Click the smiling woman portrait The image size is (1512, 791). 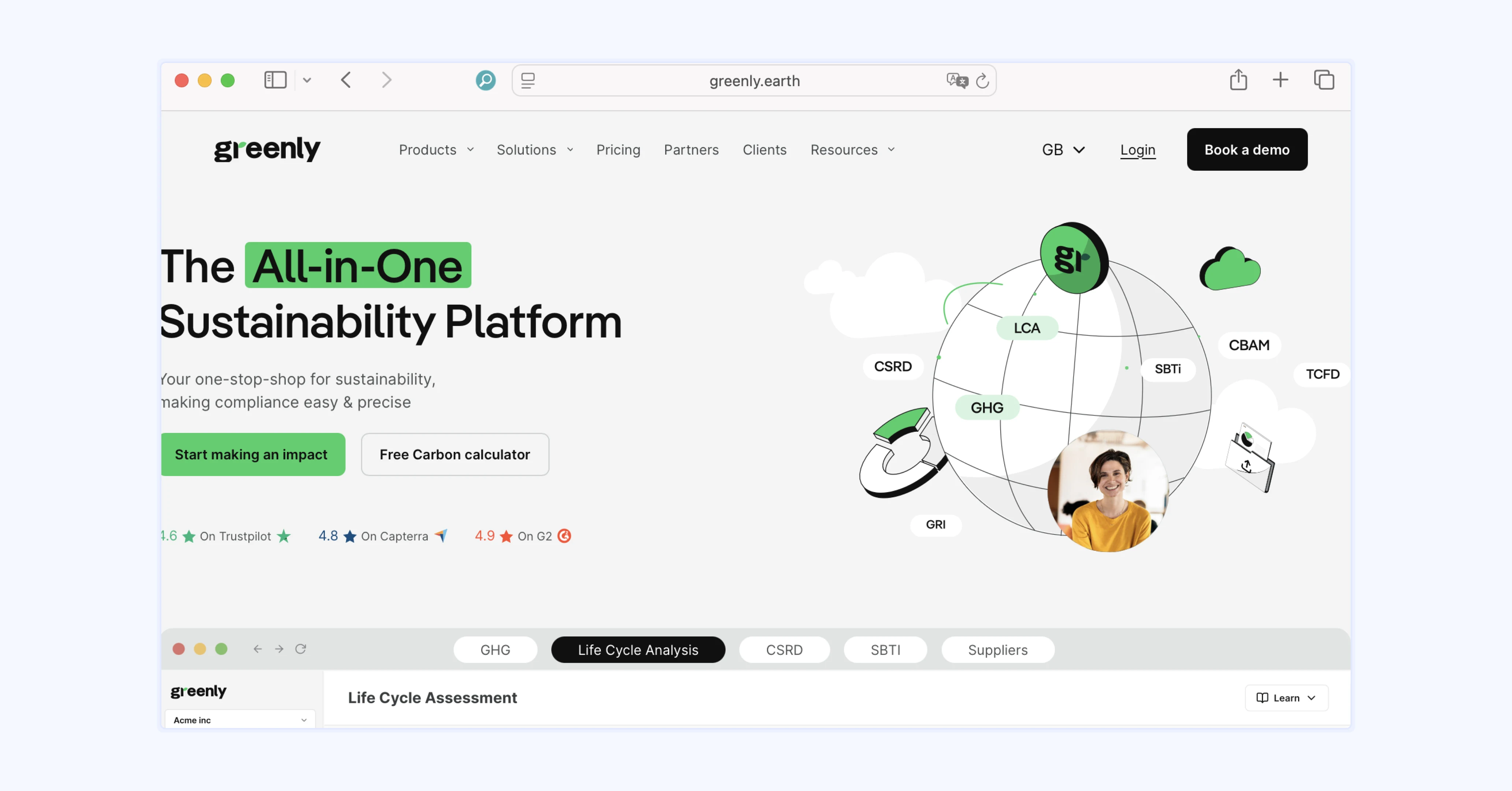coord(1108,491)
